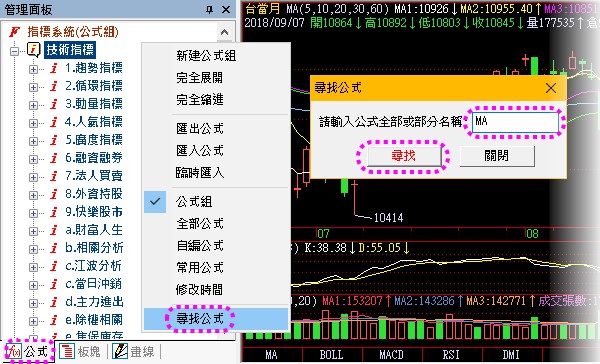
Task: Collapse the 技術指標 tree node
Action: tap(14, 51)
